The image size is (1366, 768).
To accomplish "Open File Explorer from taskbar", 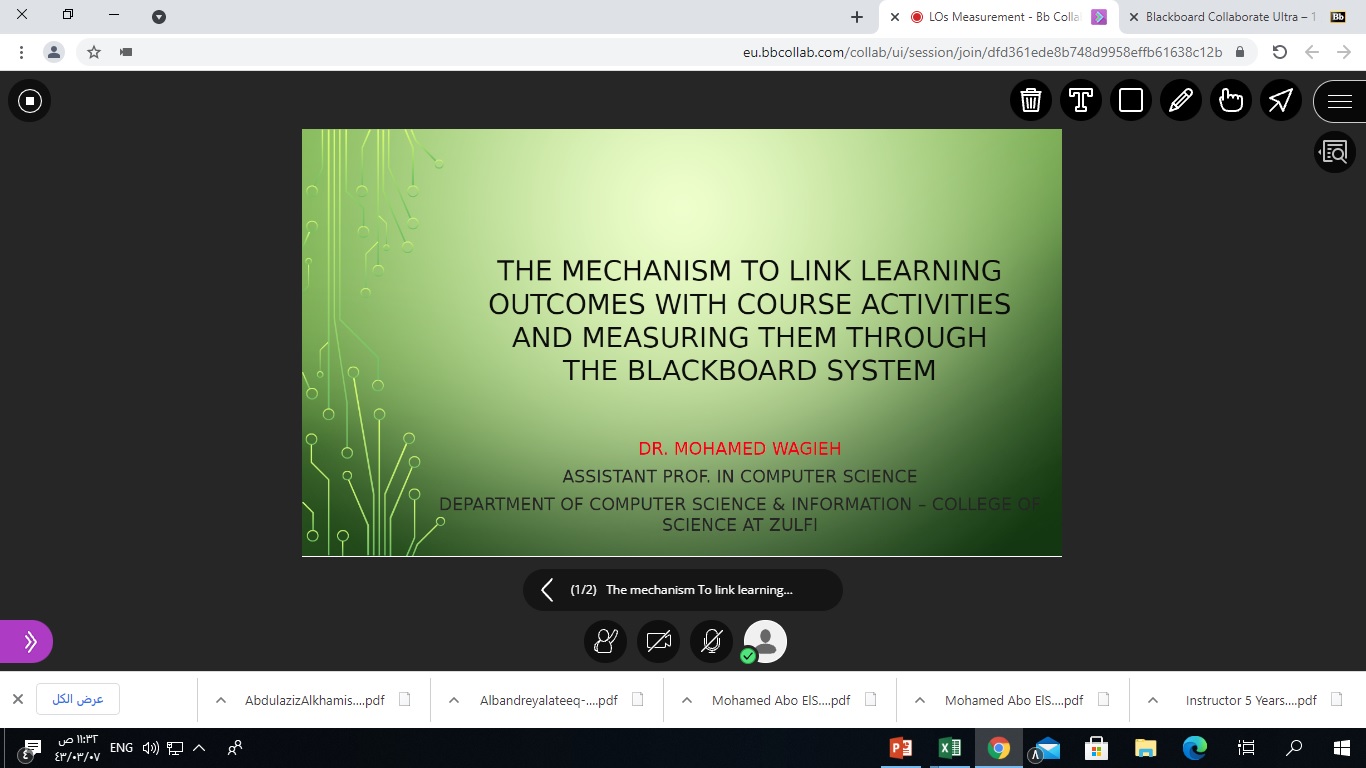I will coord(1145,748).
